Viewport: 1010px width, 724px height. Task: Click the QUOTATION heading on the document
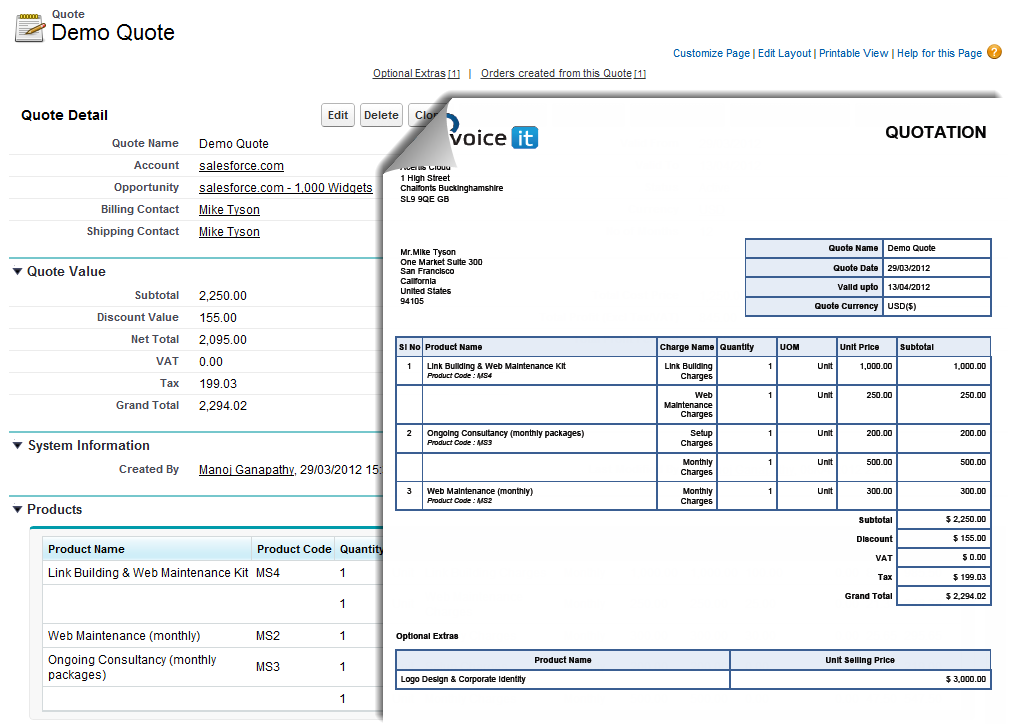point(935,132)
